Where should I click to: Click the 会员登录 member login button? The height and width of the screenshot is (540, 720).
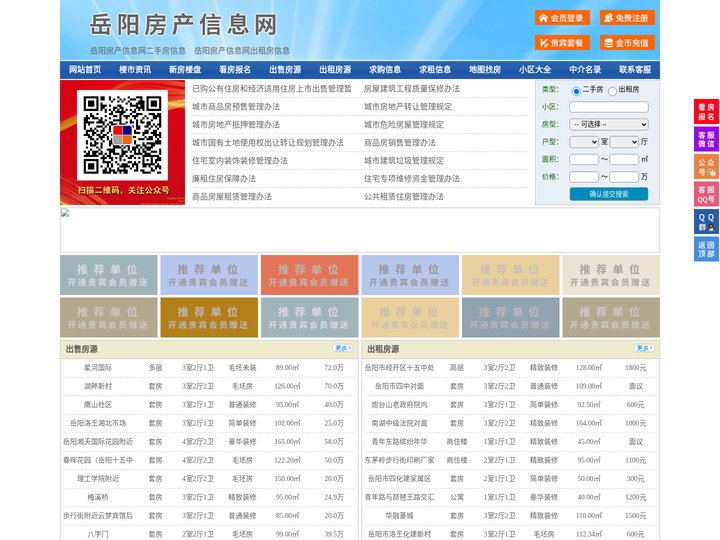coord(562,18)
